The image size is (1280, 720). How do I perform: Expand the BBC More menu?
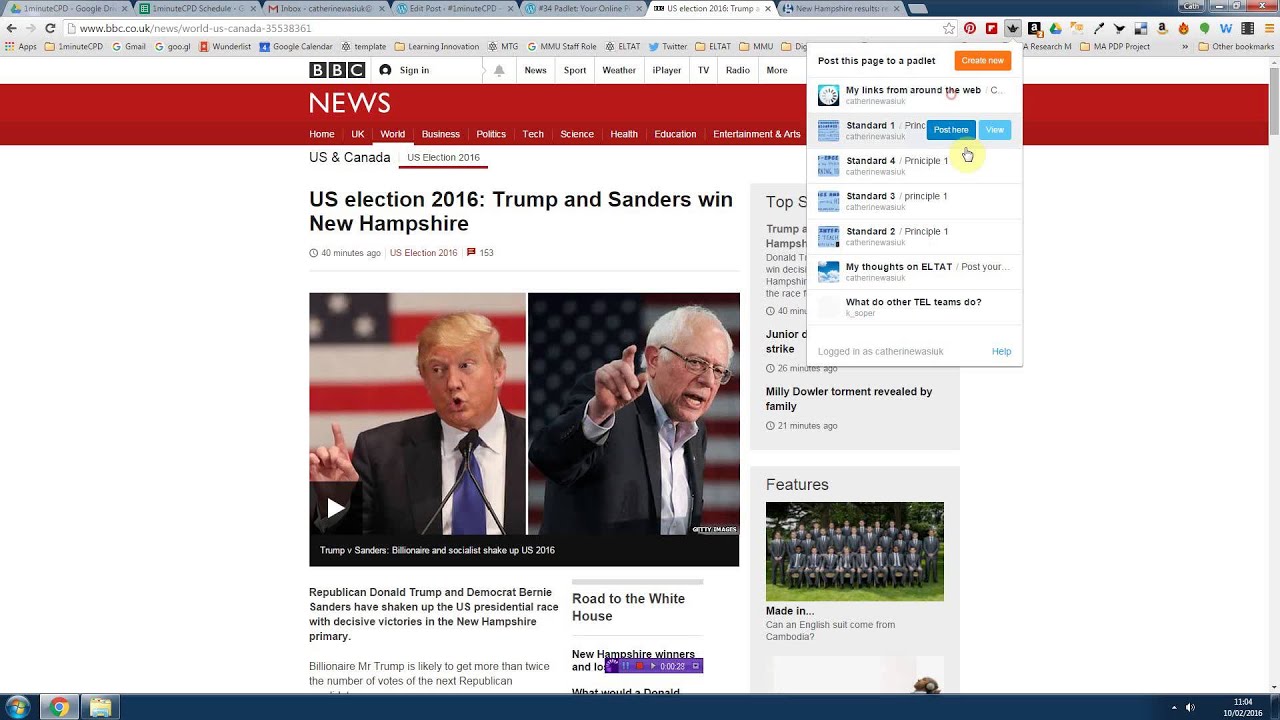pos(777,70)
